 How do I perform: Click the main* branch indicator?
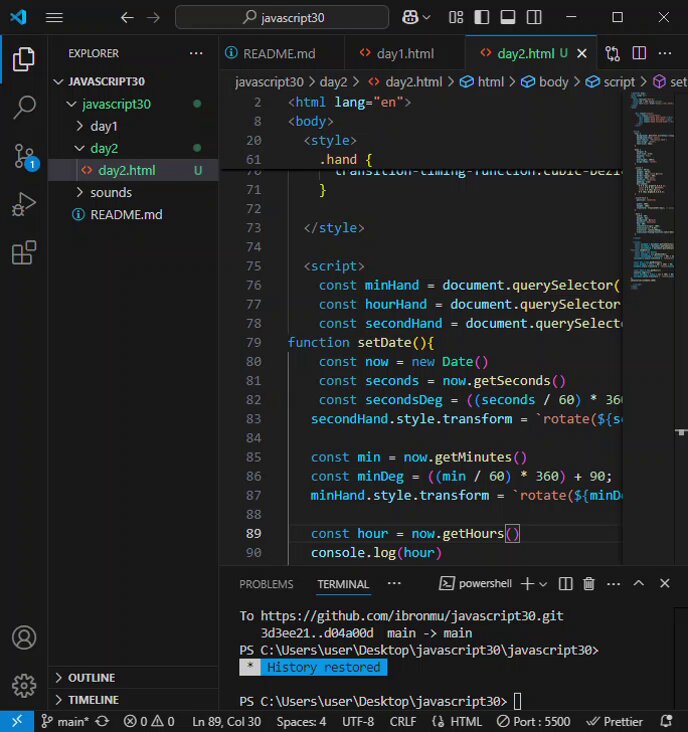point(64,722)
